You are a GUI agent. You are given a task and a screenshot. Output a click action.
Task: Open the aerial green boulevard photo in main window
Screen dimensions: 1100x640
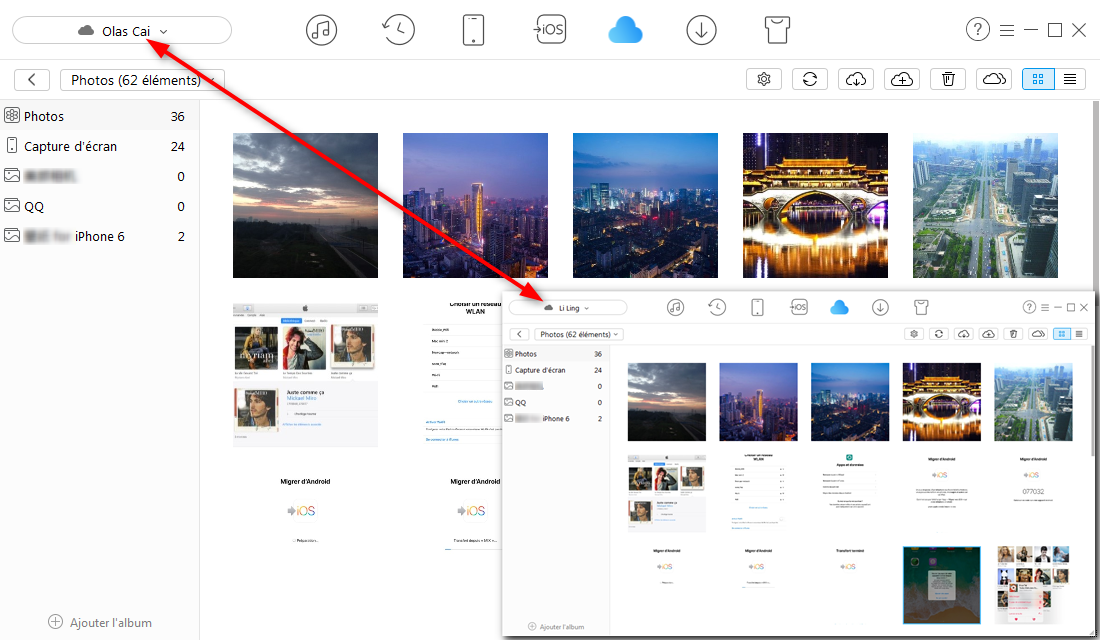(985, 206)
